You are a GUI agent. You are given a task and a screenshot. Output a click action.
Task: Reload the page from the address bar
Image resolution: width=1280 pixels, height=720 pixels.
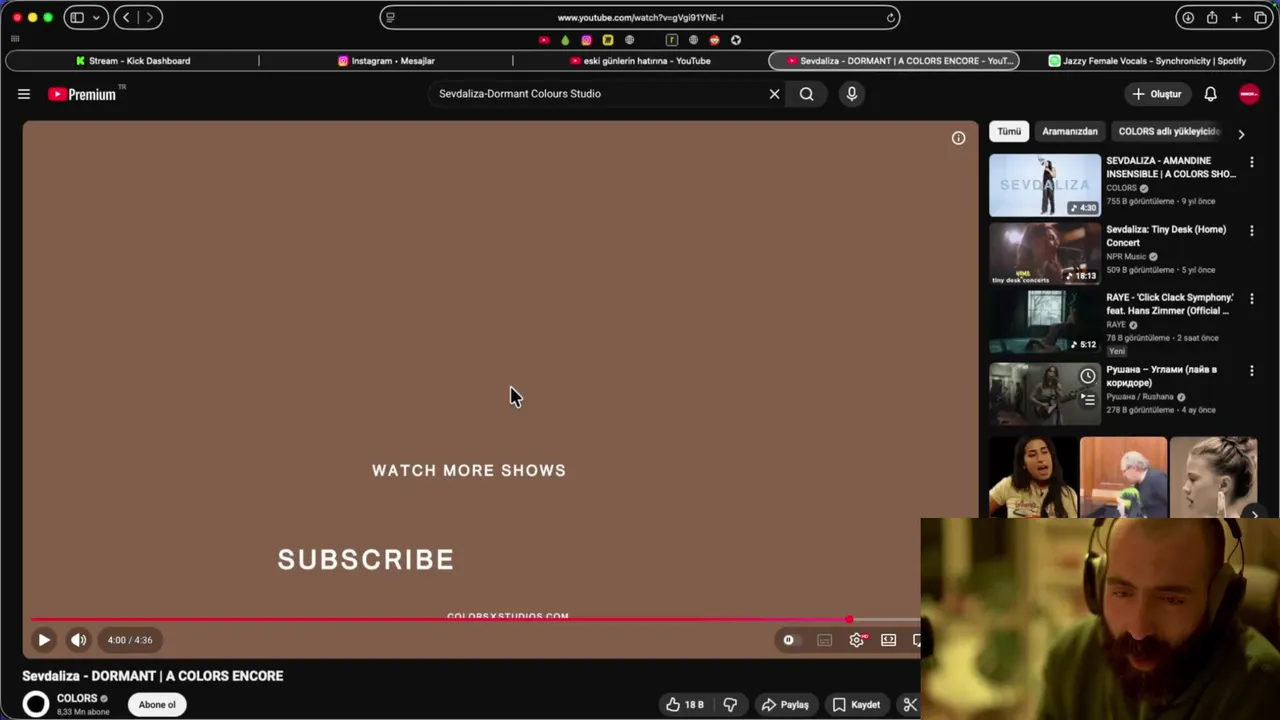point(890,17)
